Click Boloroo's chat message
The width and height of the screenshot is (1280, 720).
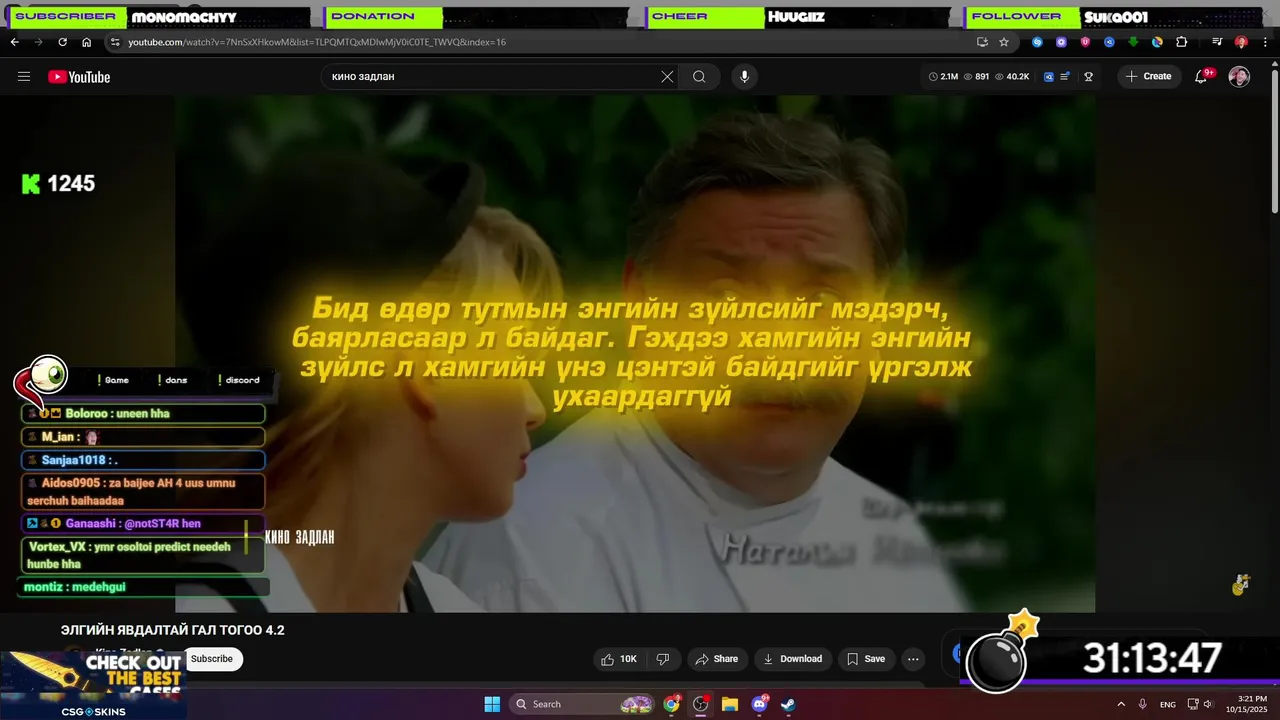143,413
